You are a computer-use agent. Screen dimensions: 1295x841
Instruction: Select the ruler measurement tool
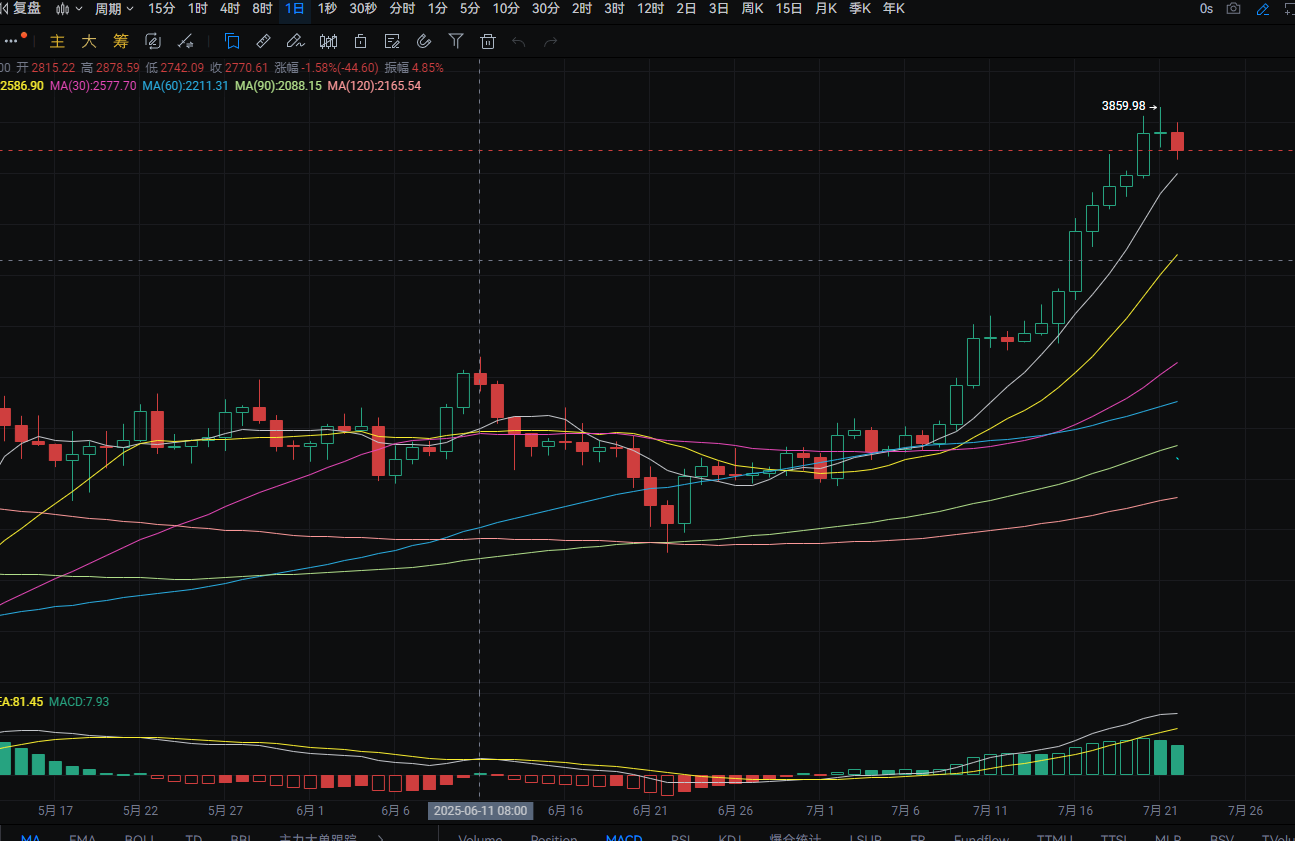tap(263, 41)
